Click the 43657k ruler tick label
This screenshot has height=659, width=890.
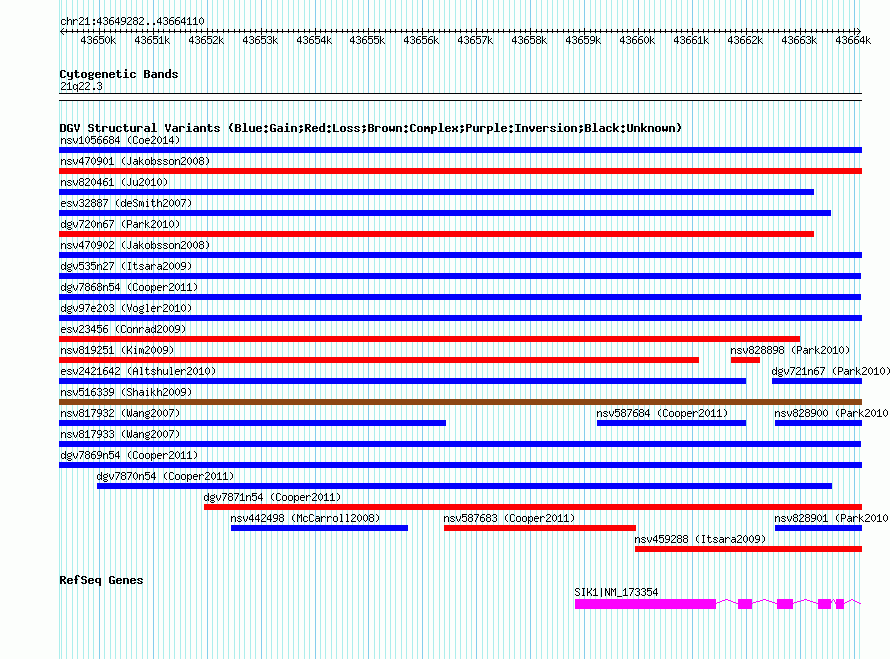pyautogui.click(x=475, y=40)
